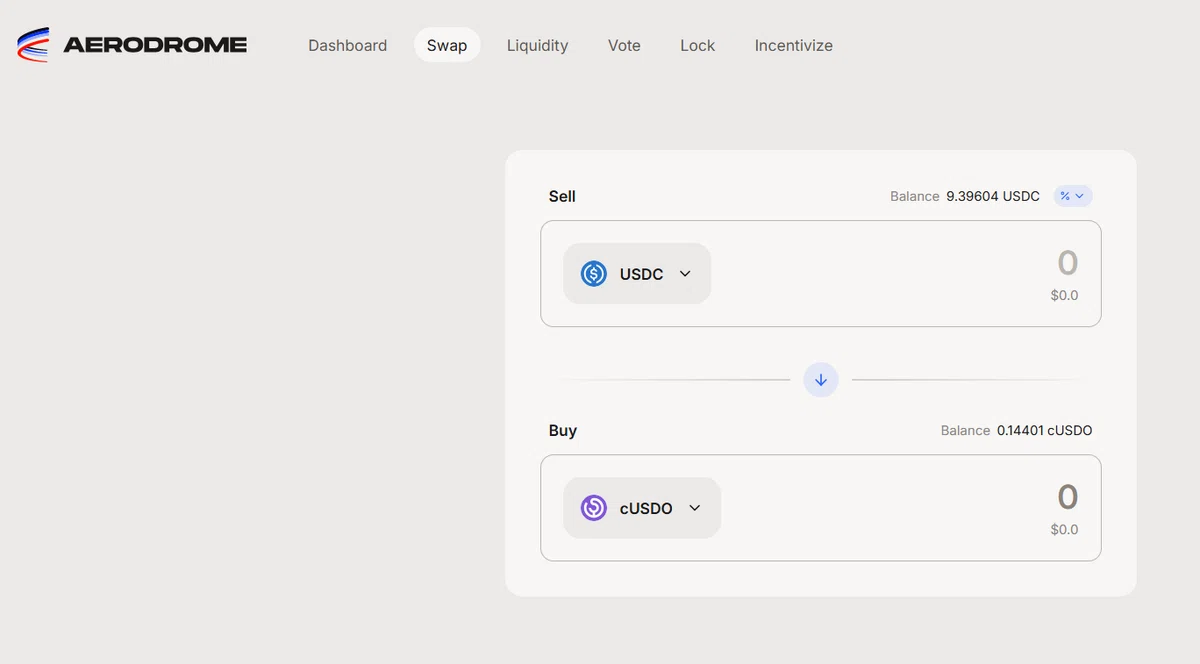
Task: Open the Vote page
Action: pyautogui.click(x=624, y=45)
